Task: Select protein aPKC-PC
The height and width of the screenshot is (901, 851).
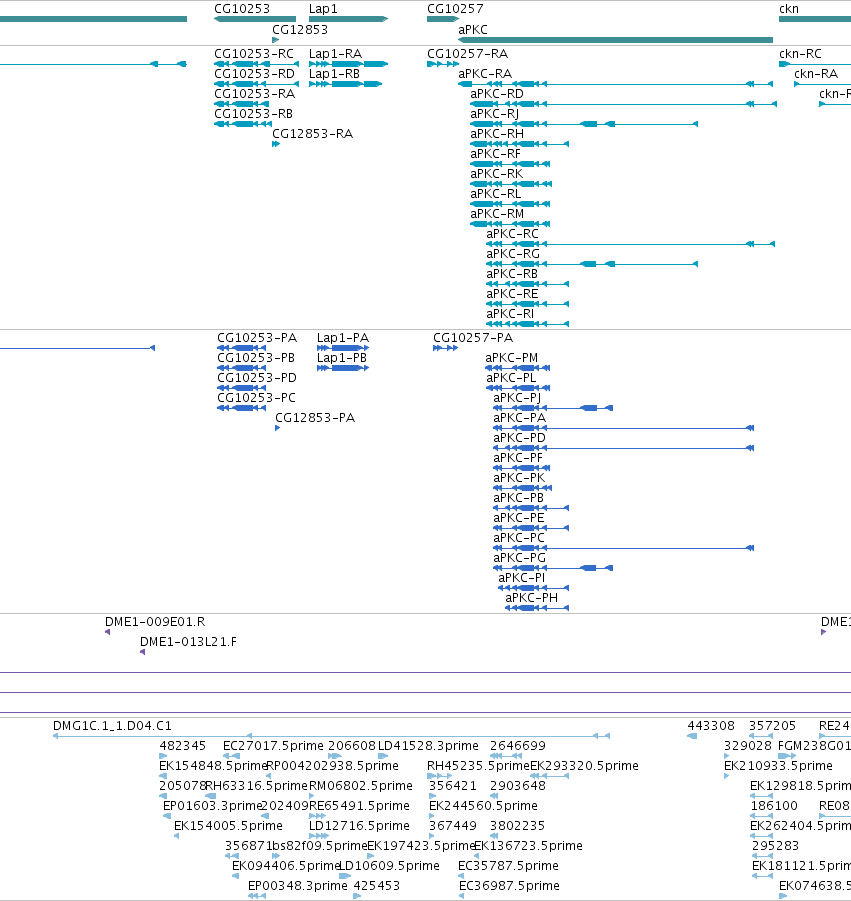Action: (x=519, y=538)
